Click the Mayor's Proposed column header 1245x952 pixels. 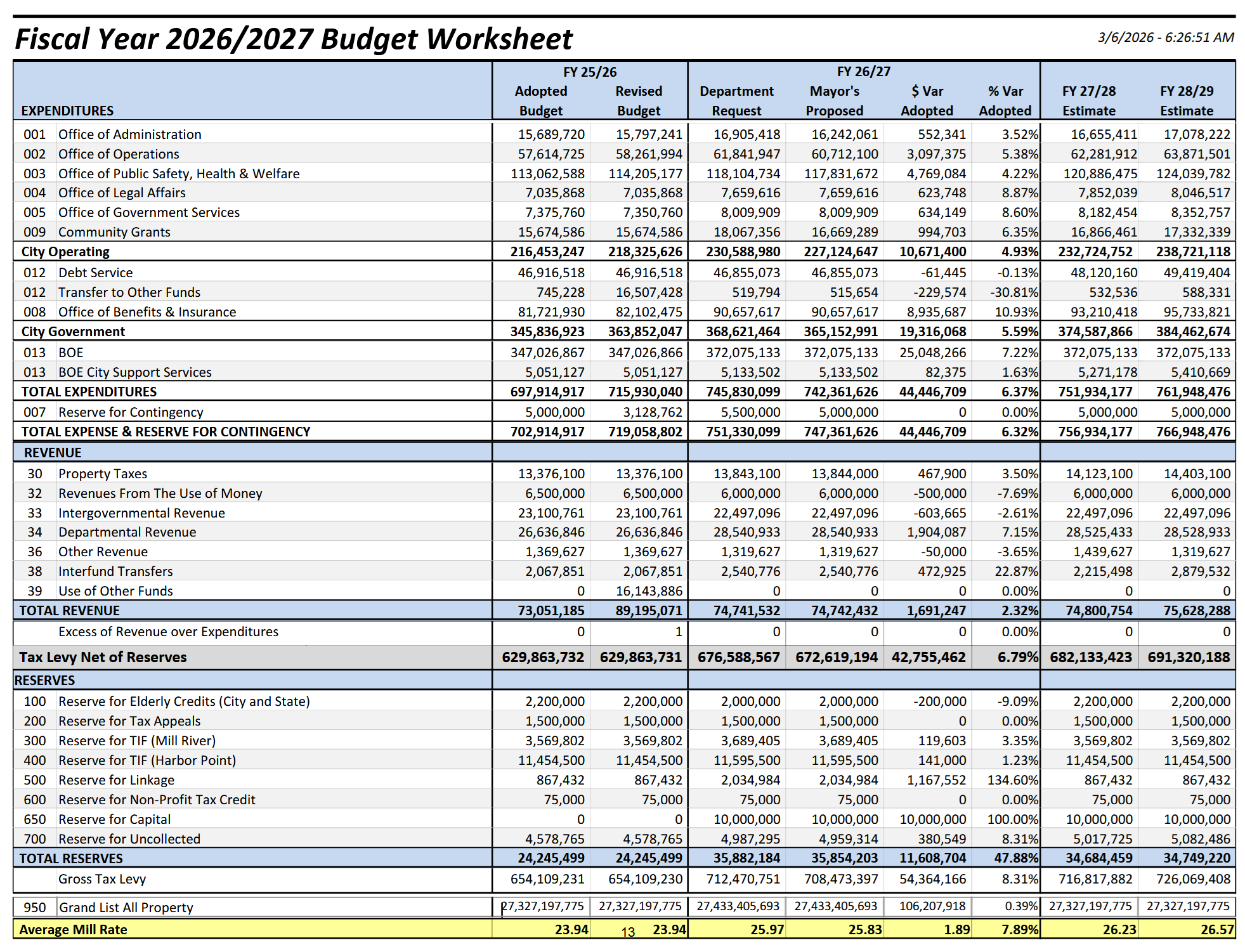834,101
